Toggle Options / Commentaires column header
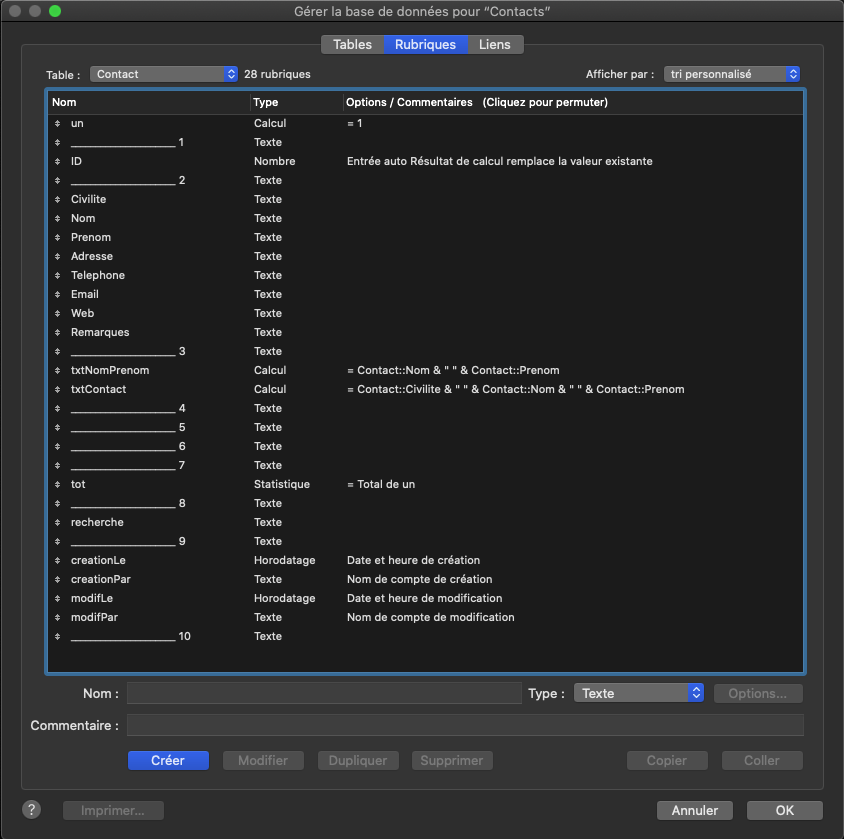This screenshot has height=839, width=844. click(476, 102)
